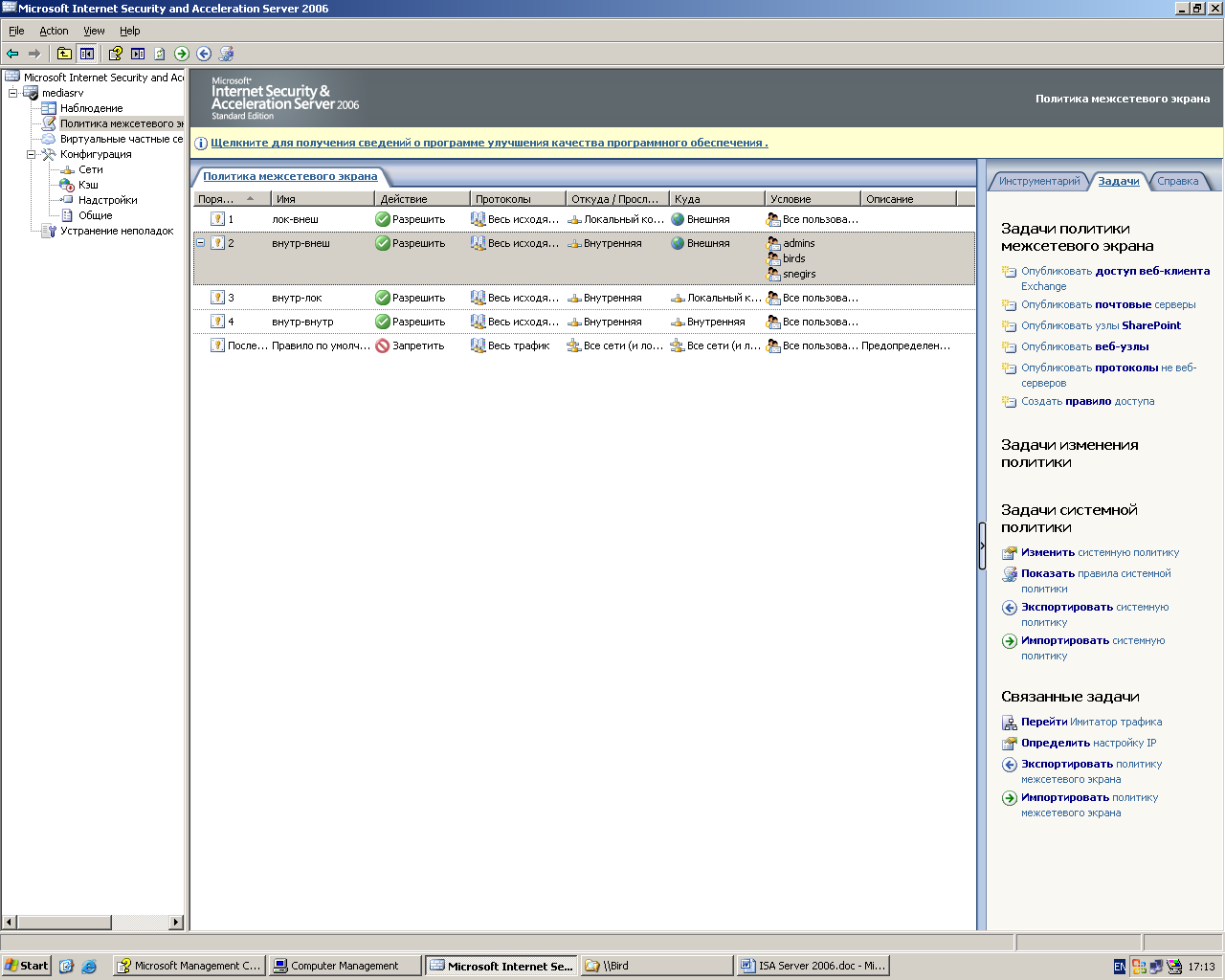
Task: Click the Условие column header
Action: click(813, 199)
